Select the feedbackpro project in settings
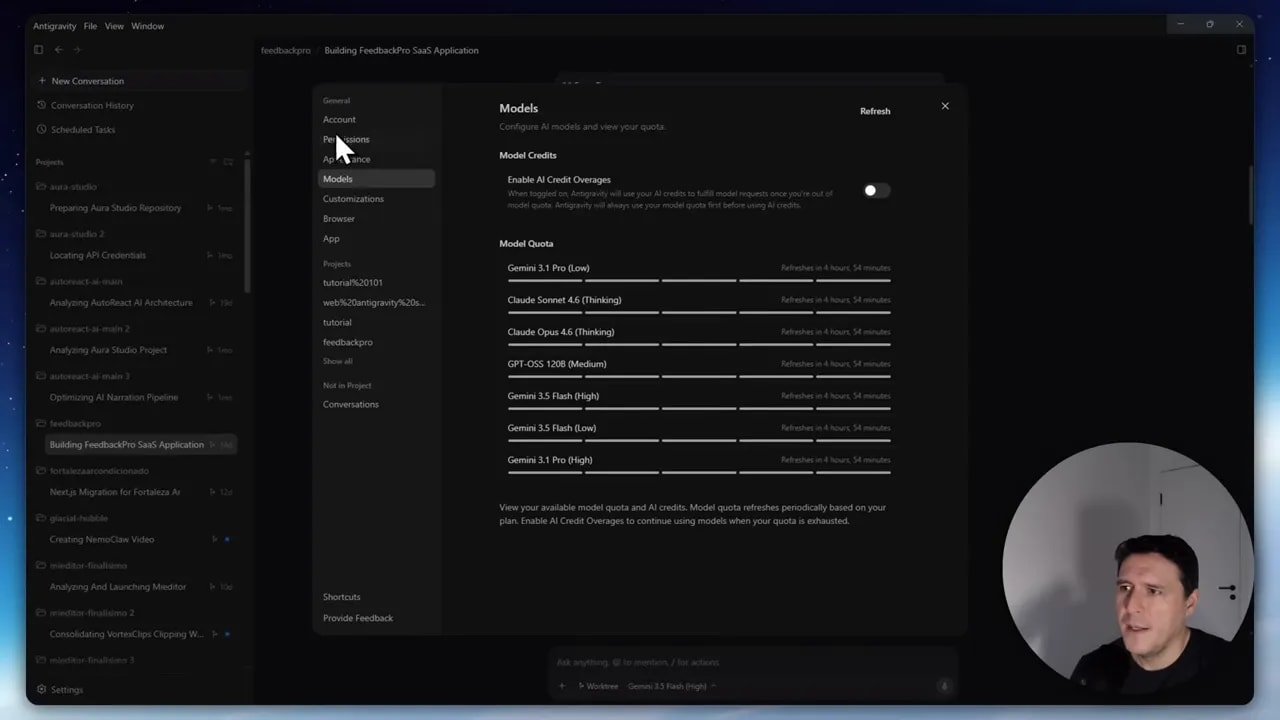The height and width of the screenshot is (720, 1280). (347, 343)
